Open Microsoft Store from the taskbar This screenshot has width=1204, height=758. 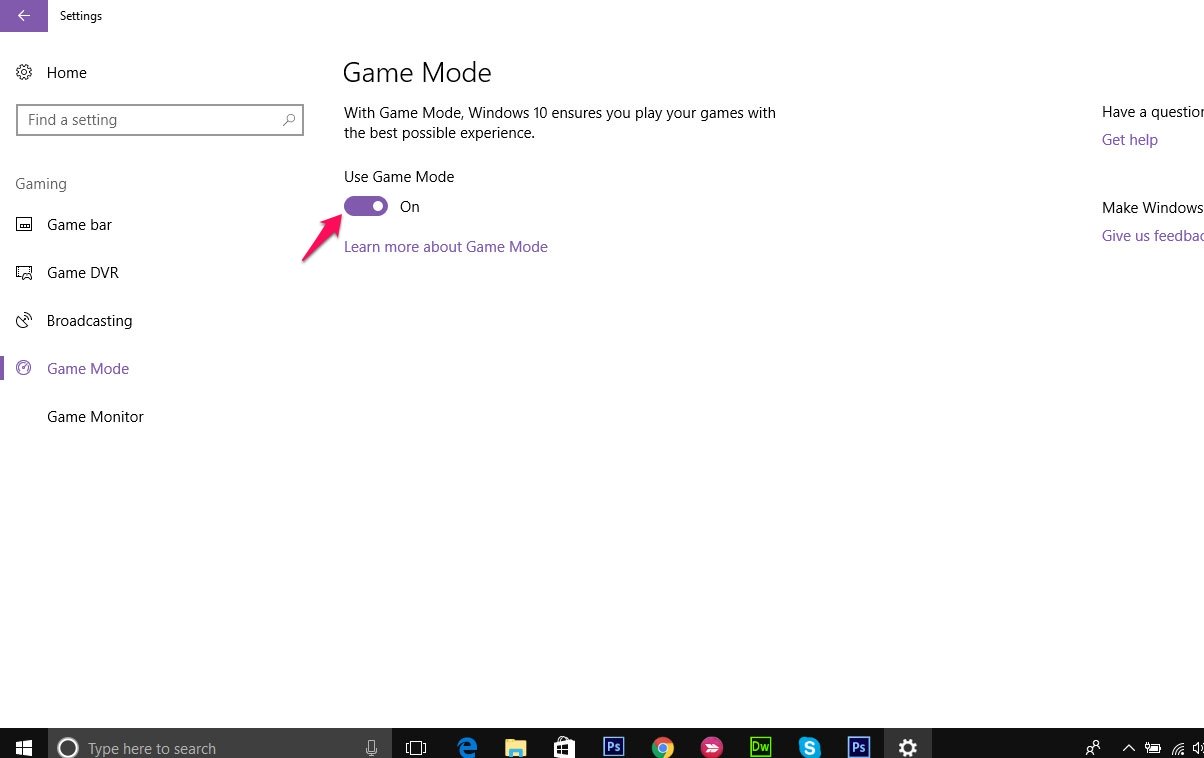click(564, 747)
